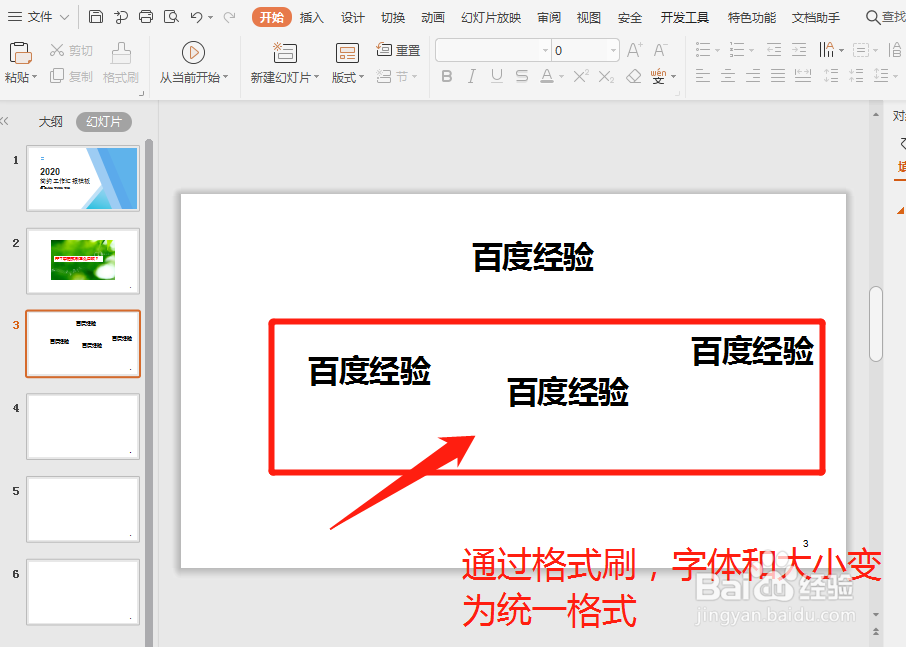Click the increase paragraph spacing icon
Screen dimensions: 906x647
click(831, 75)
